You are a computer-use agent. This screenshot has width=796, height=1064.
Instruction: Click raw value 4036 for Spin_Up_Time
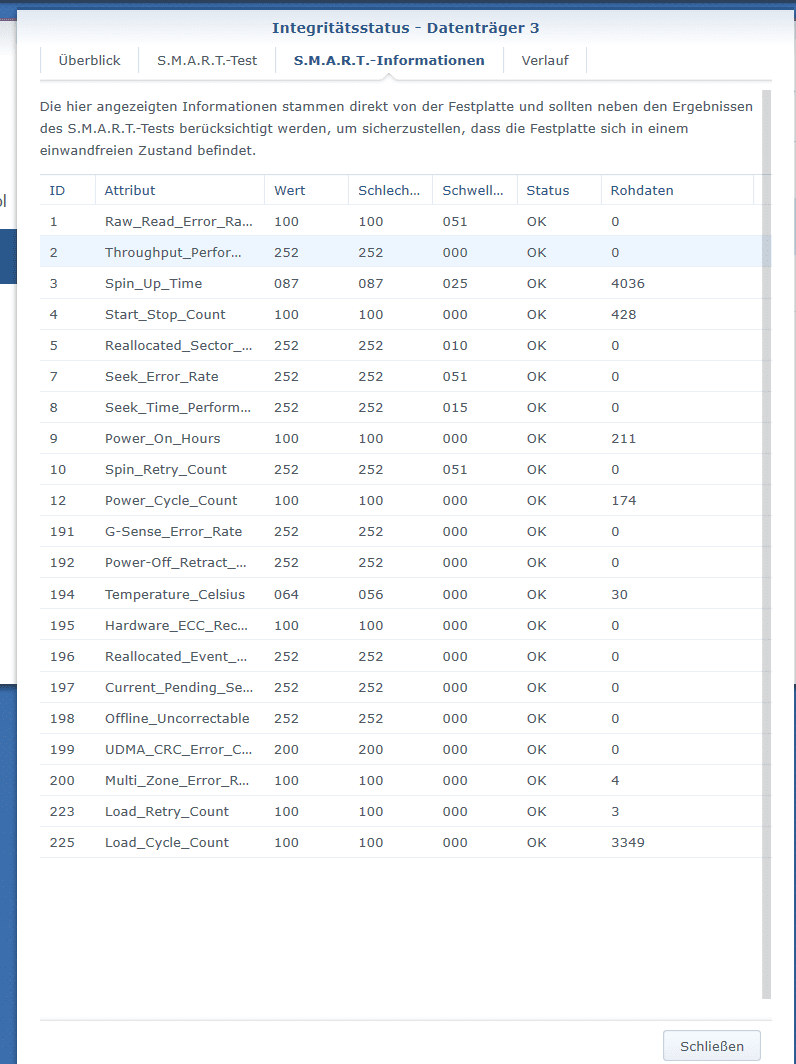tap(628, 284)
